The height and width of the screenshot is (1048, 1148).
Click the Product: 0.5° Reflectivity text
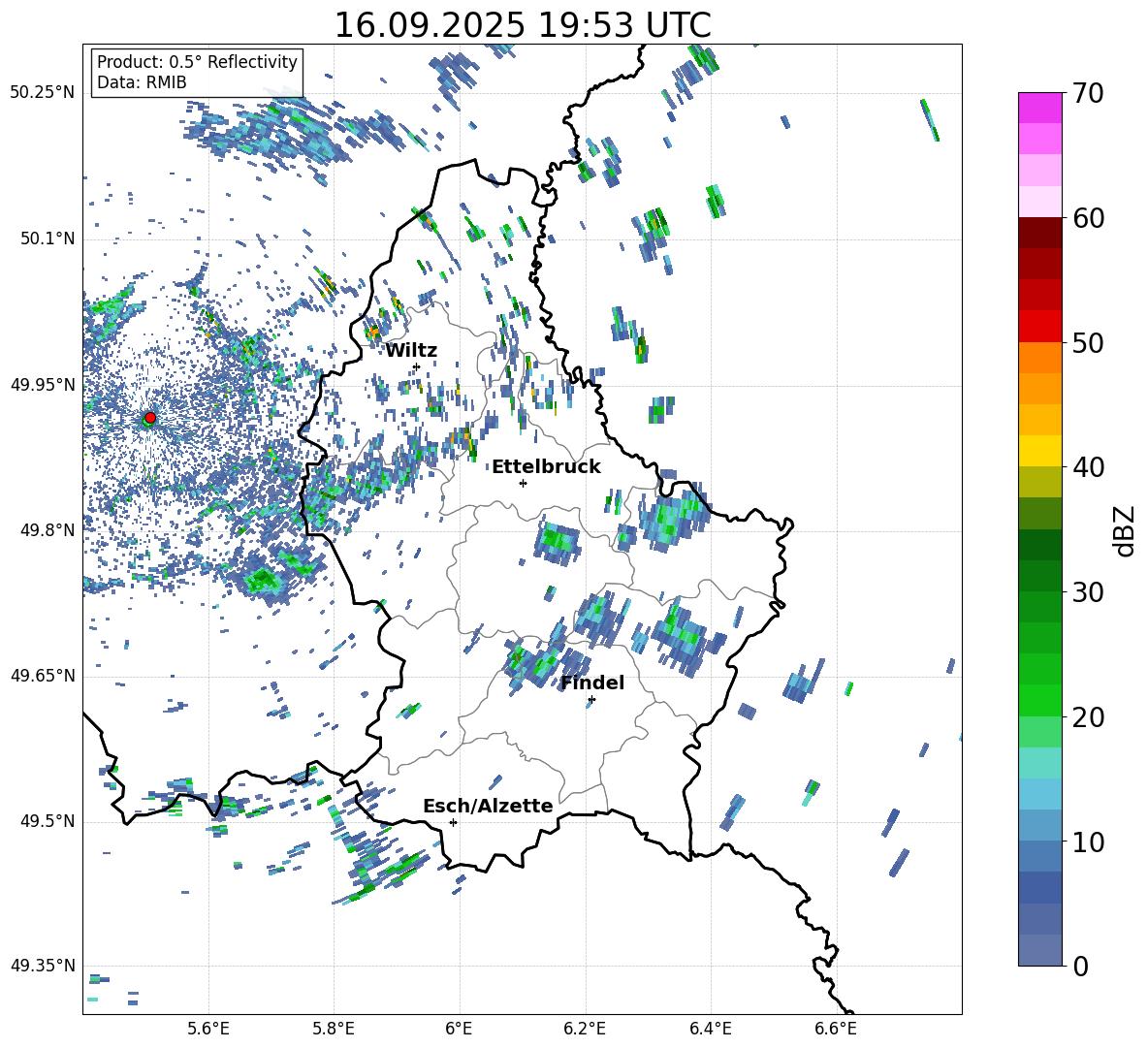coord(197,61)
